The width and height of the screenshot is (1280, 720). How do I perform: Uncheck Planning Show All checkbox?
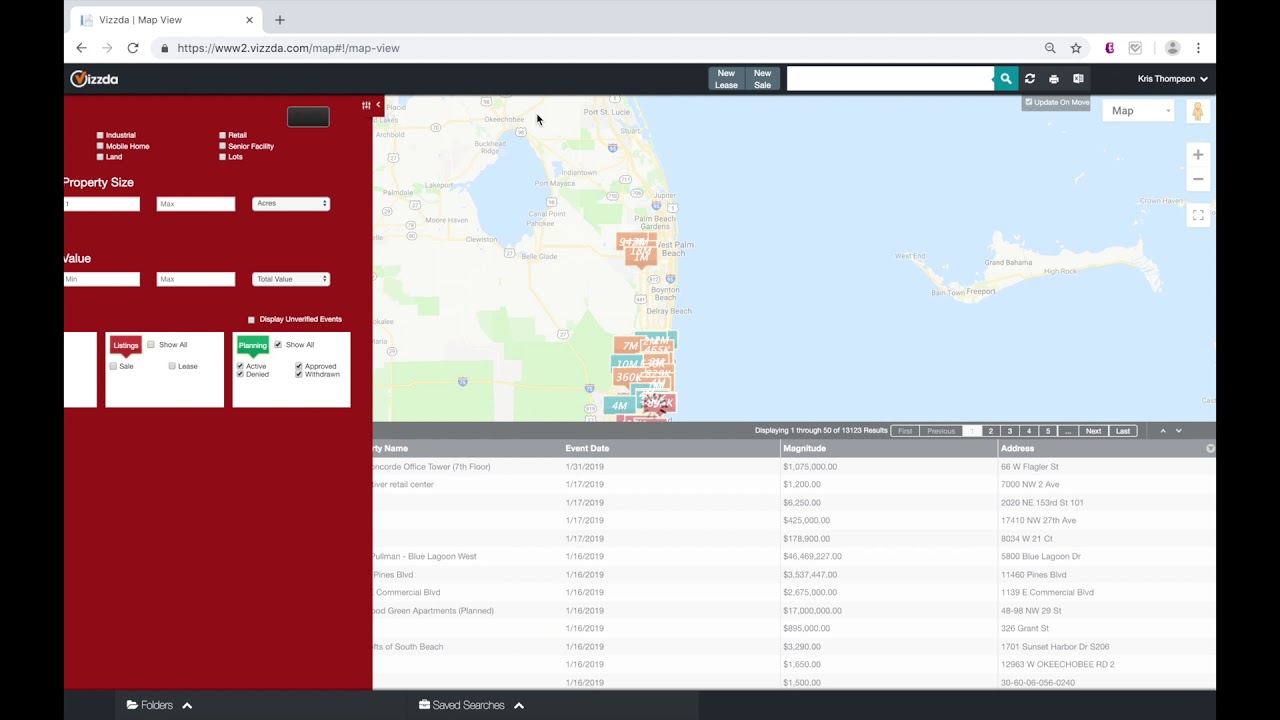point(278,345)
